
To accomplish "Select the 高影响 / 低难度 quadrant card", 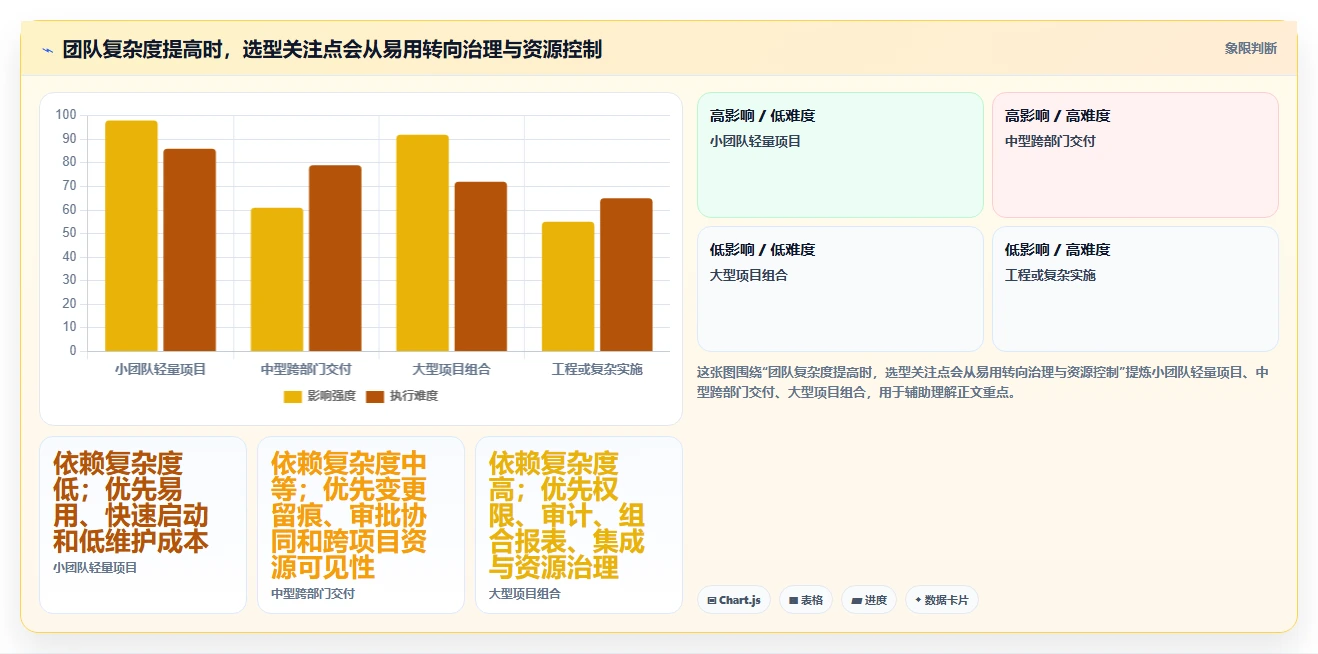I will pyautogui.click(x=840, y=155).
